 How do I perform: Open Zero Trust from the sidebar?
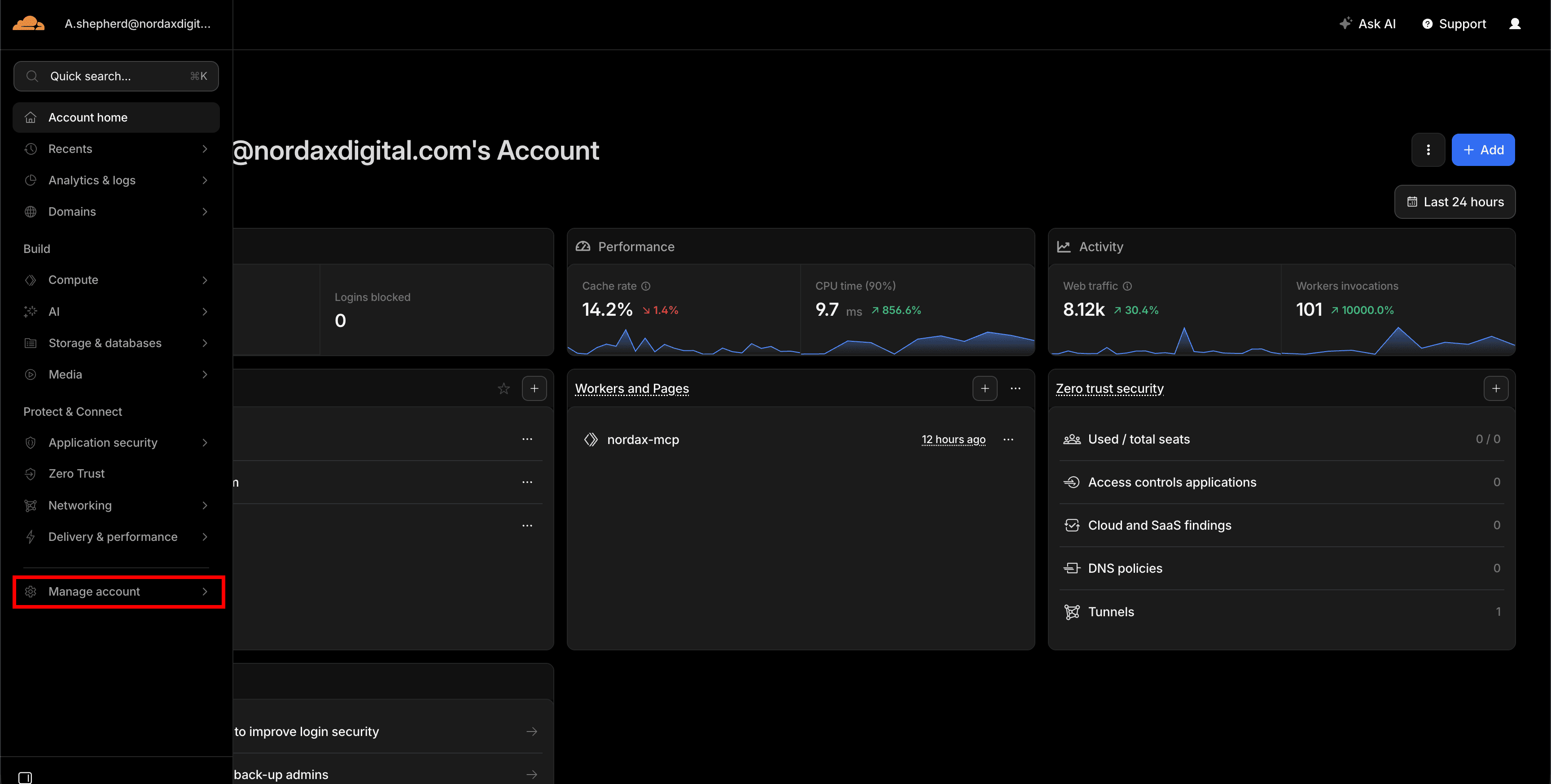point(76,474)
